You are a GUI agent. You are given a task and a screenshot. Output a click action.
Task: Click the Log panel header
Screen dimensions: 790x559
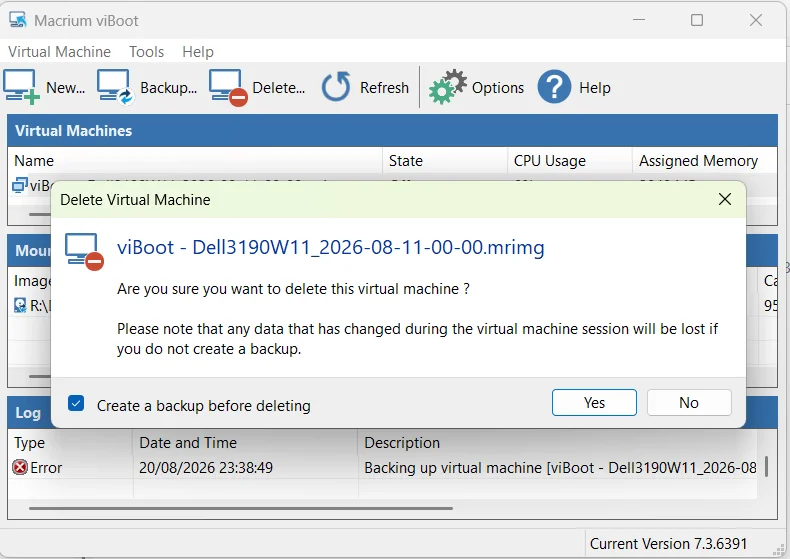tap(29, 412)
